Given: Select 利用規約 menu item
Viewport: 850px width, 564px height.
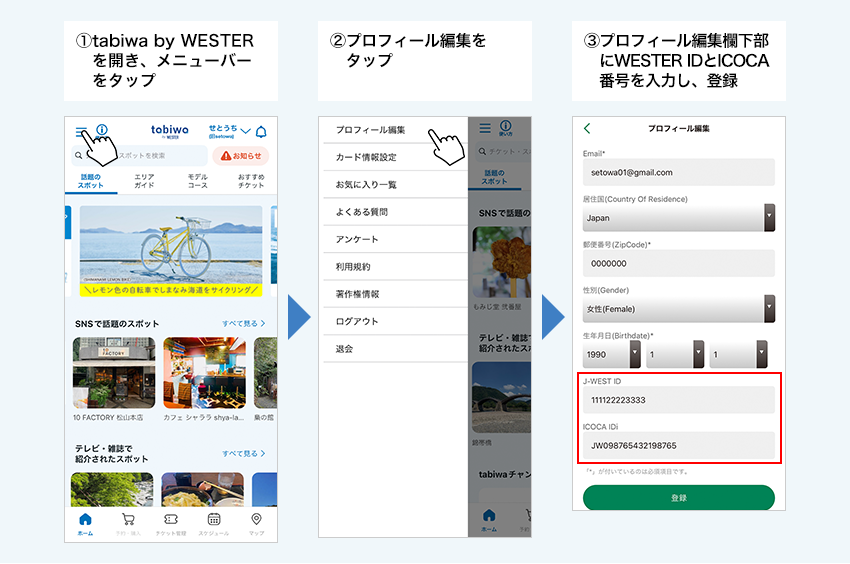Looking at the screenshot, I should tap(395, 267).
